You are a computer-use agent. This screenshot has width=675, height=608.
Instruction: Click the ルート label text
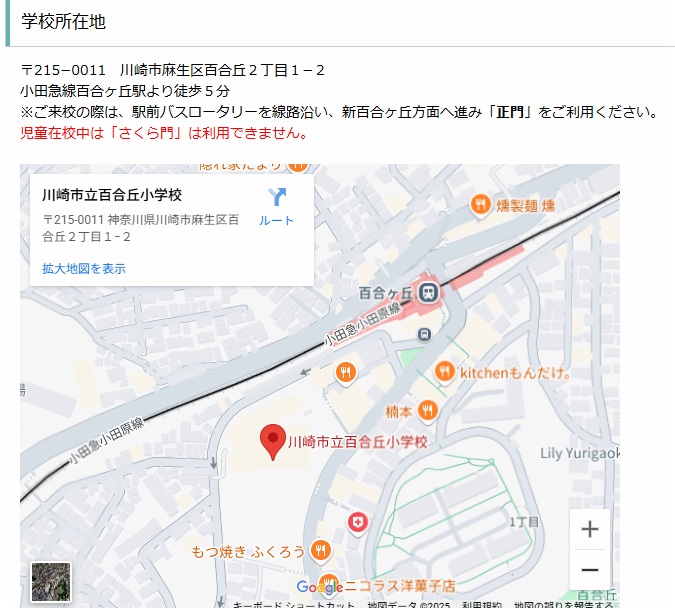(276, 221)
